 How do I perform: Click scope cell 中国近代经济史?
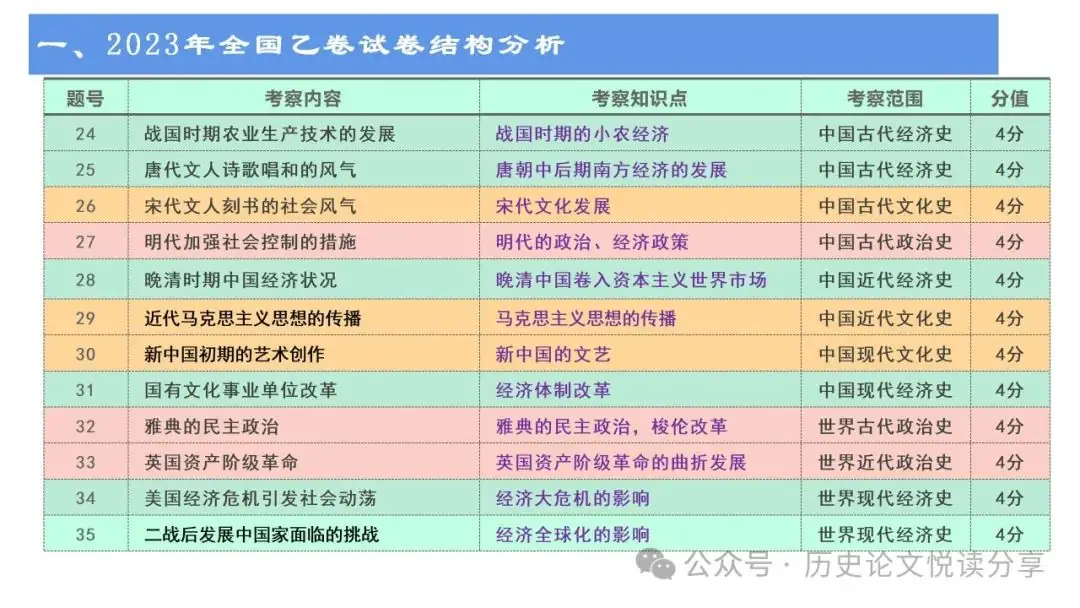(x=885, y=280)
